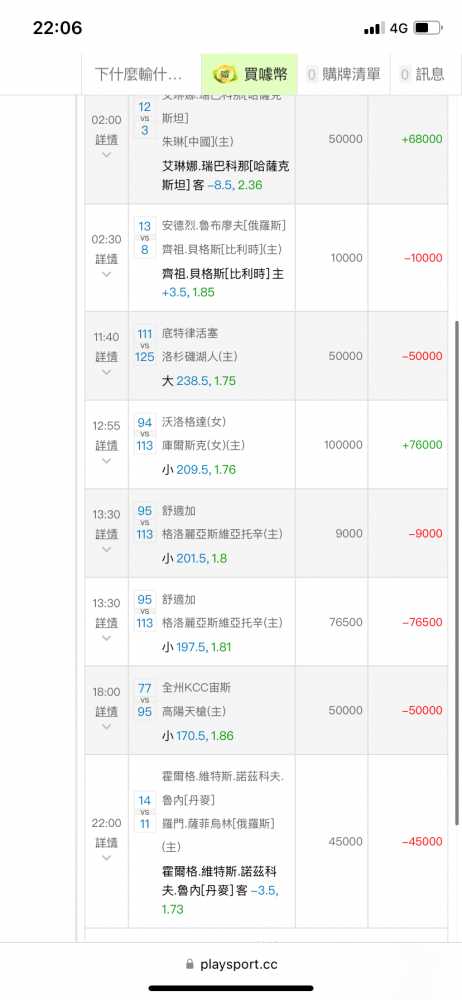Tap the lock icon beside playsport.cc
The height and width of the screenshot is (1000, 462).
[x=189, y=965]
